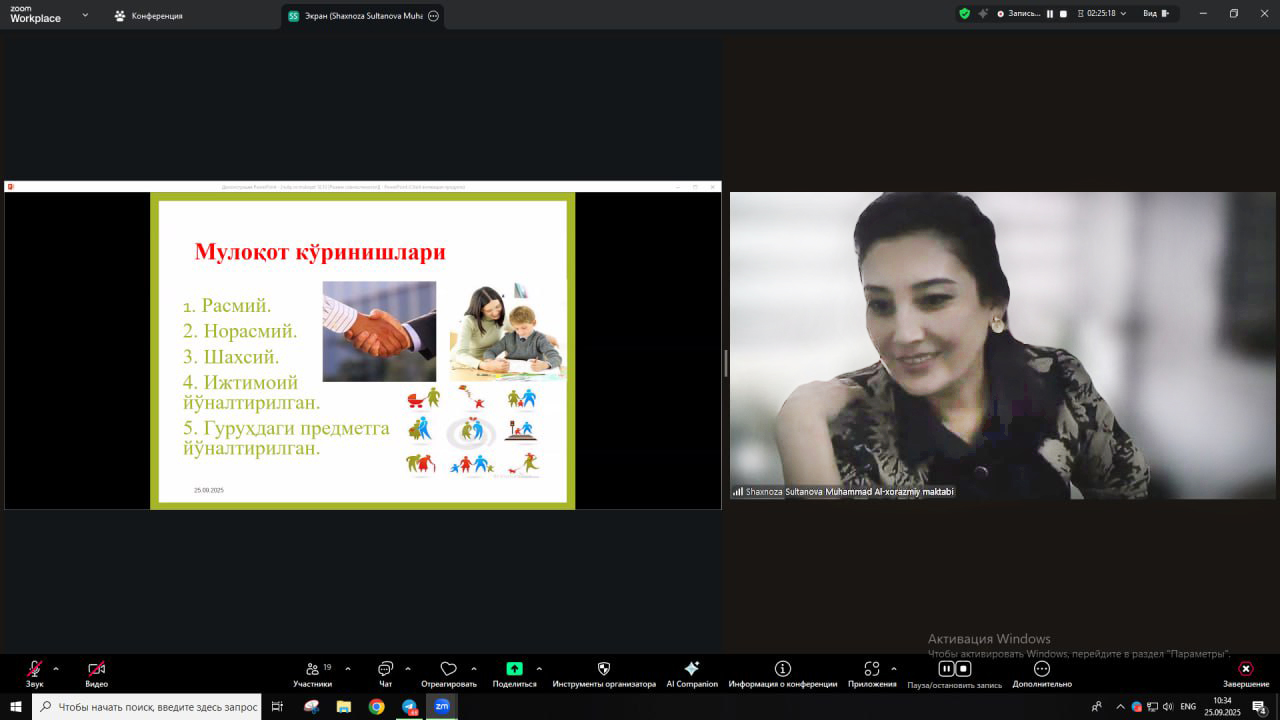Expand the arrow beside Поделиться
The width and height of the screenshot is (1280, 720).
pos(539,669)
